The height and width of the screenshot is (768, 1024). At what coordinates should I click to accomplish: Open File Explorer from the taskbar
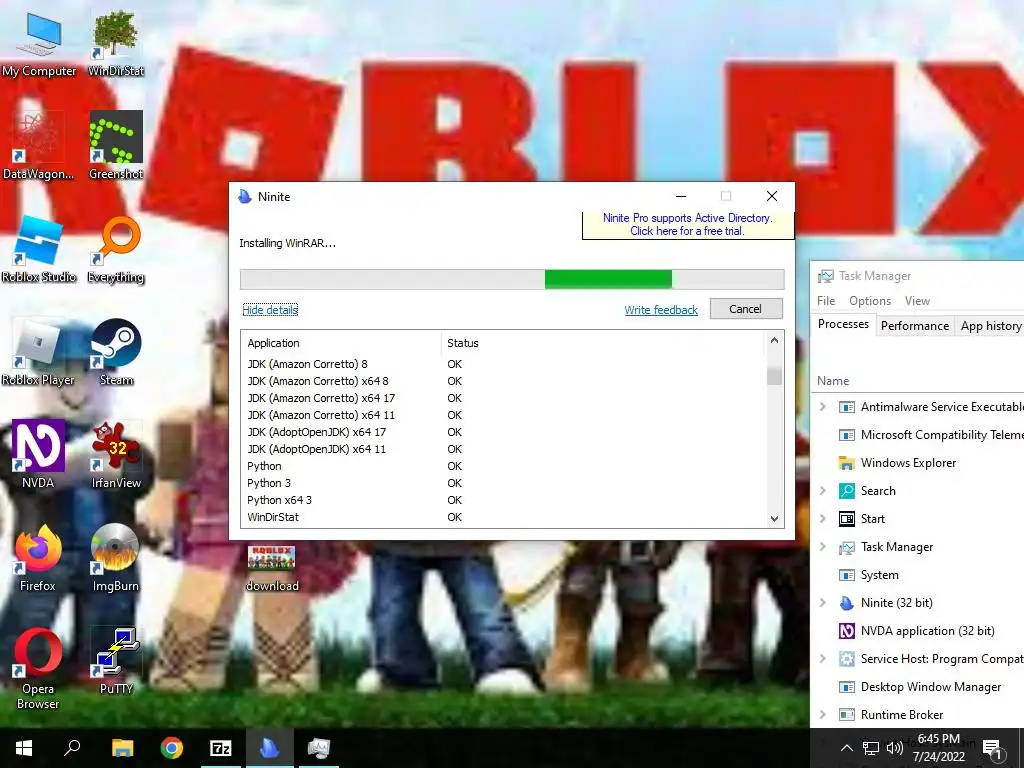(122, 748)
